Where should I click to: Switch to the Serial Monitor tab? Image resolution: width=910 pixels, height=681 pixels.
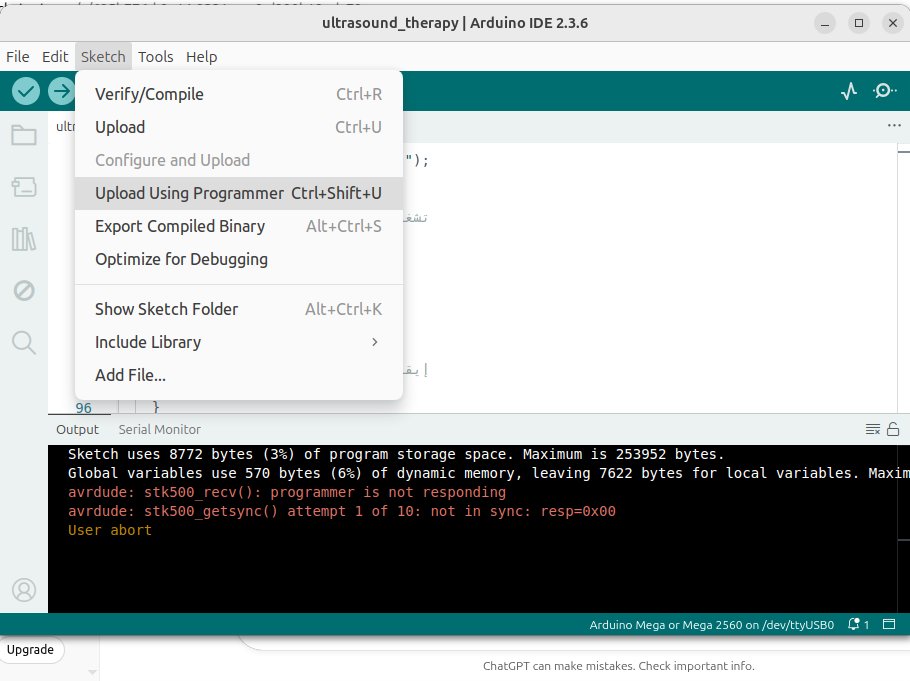click(x=159, y=429)
